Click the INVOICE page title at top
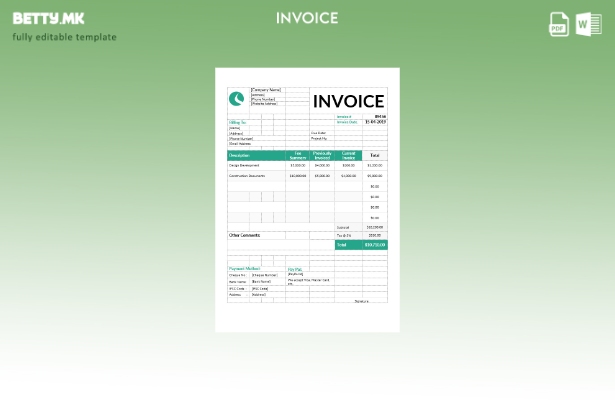 (307, 18)
